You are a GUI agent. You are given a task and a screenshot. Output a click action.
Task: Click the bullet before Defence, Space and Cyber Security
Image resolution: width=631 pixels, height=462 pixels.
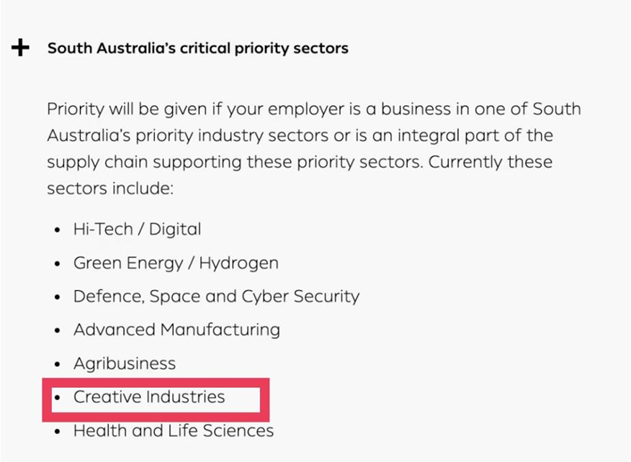pos(57,297)
